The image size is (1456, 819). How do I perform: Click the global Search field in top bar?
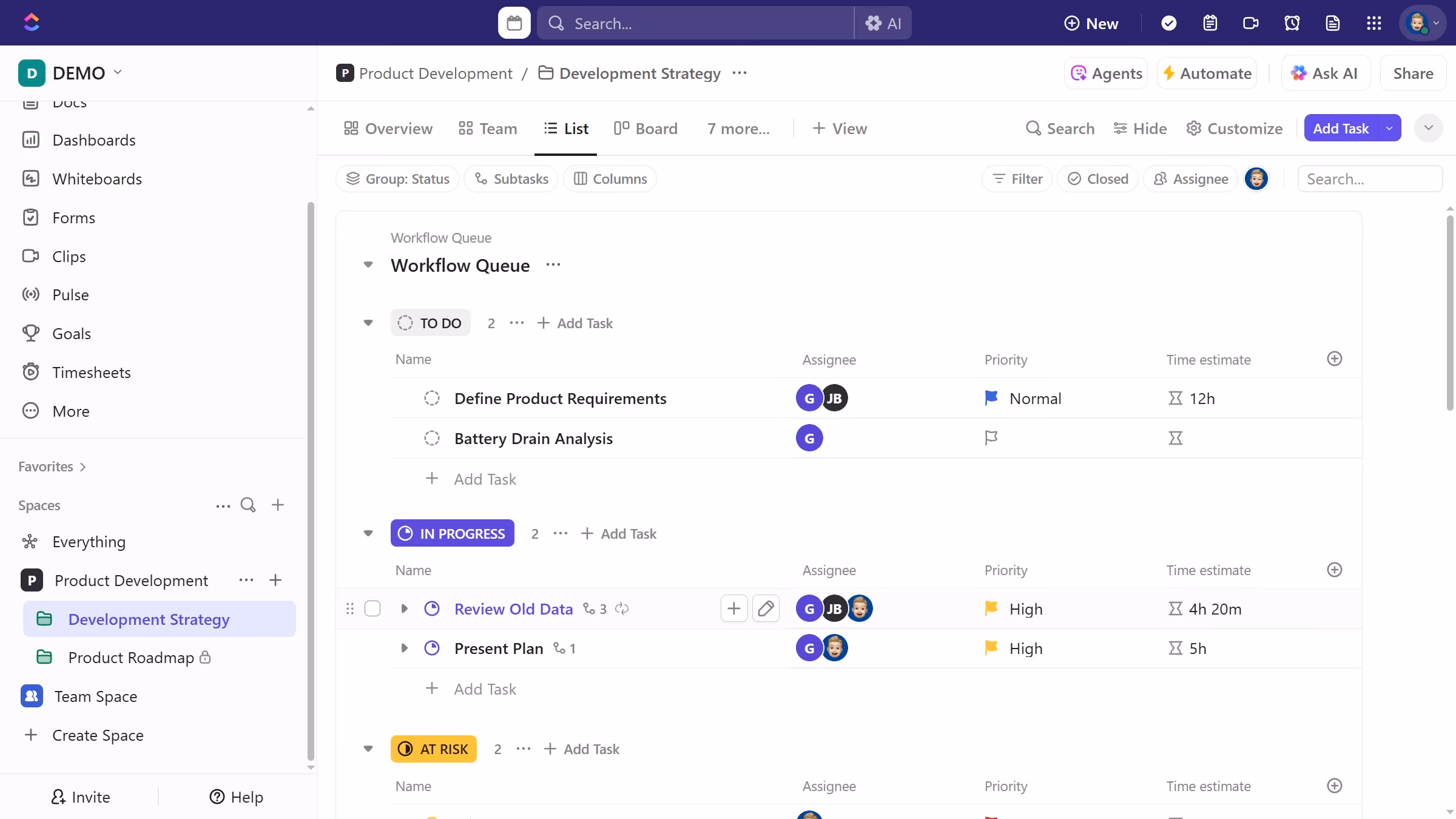(695, 23)
